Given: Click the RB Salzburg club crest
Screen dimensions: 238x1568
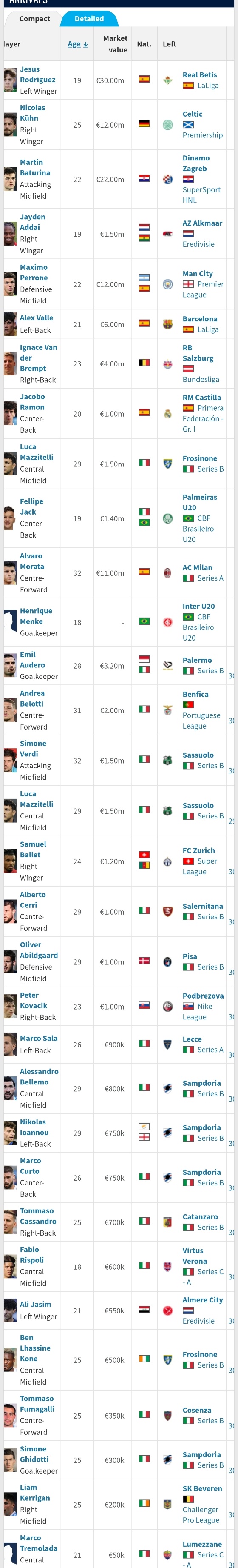Looking at the screenshot, I should click(x=167, y=364).
